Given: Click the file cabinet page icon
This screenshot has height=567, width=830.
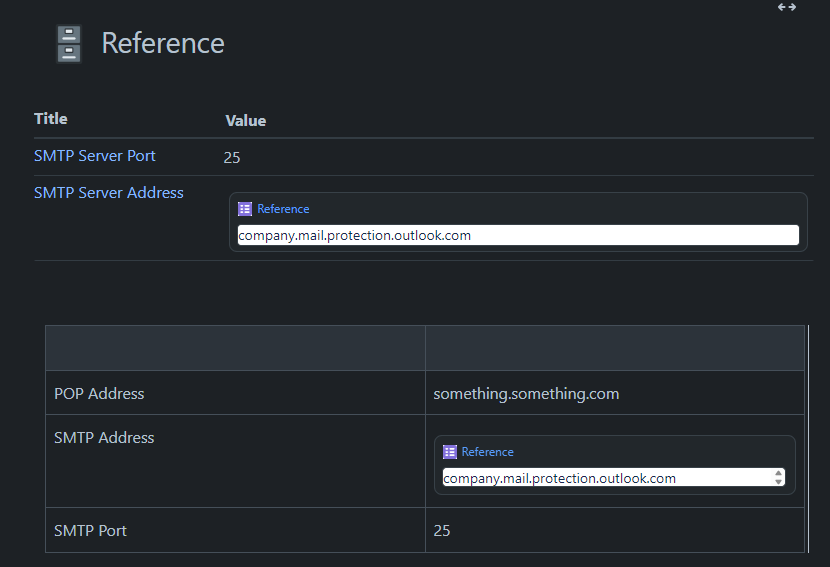Looking at the screenshot, I should 69,44.
